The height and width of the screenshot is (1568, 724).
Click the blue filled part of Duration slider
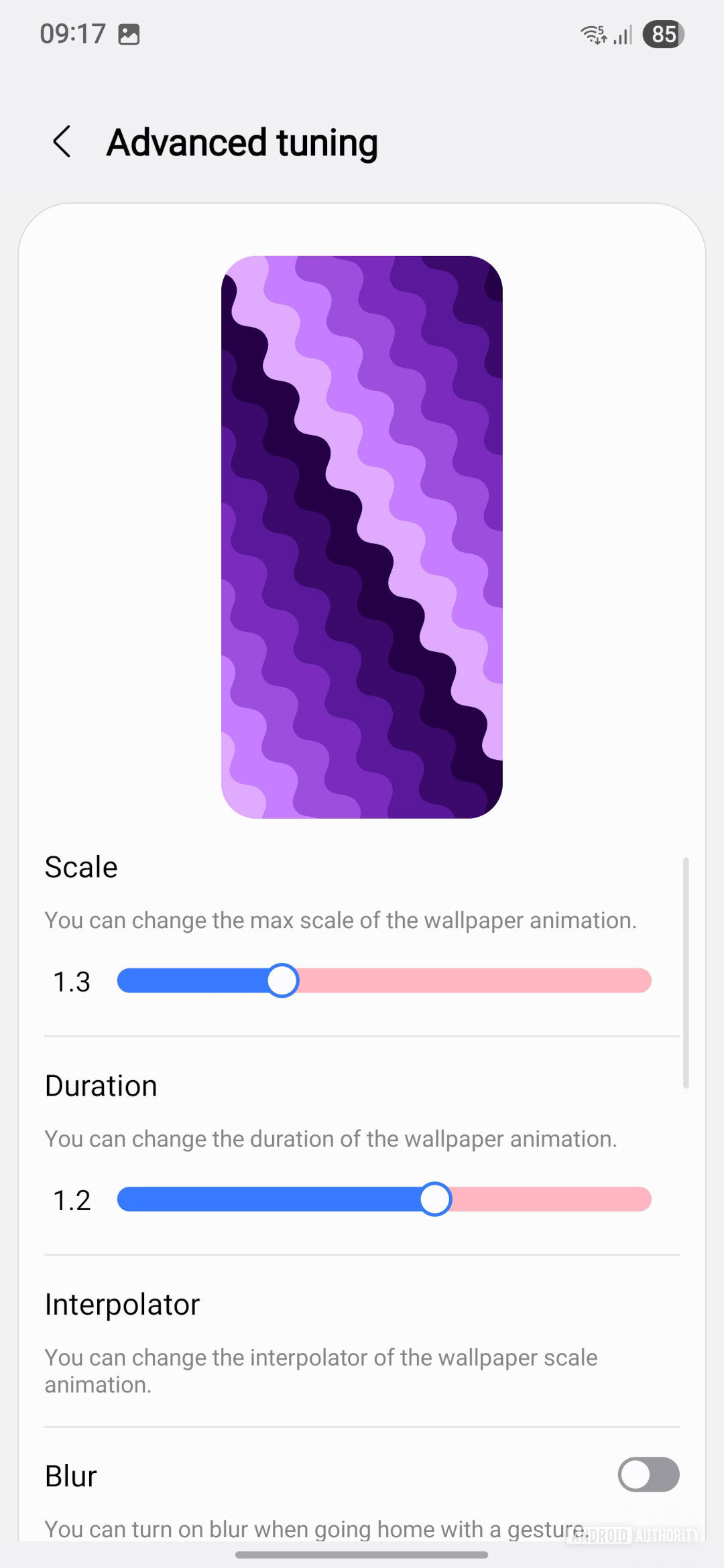point(268,1199)
